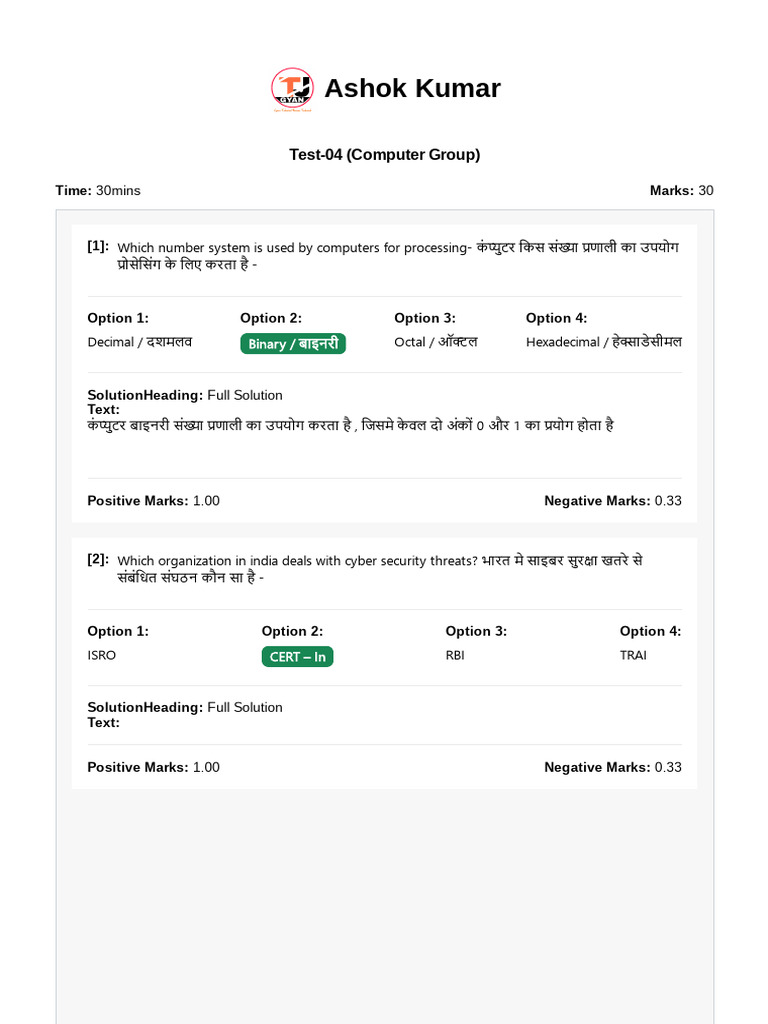Click the TJ Gyan logo icon
Viewport: 768px width, 1024px height.
pyautogui.click(x=292, y=89)
